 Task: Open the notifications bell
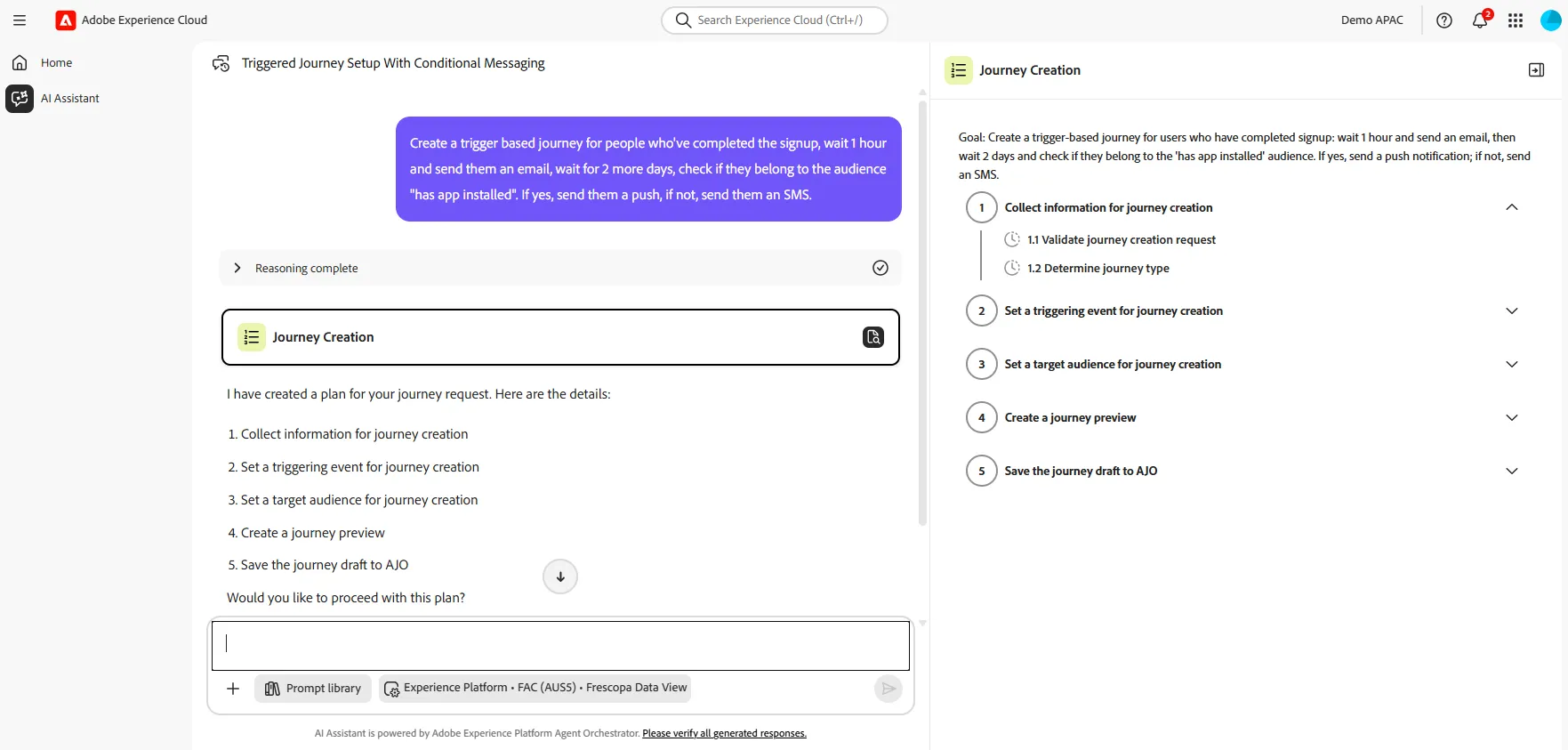tap(1480, 20)
